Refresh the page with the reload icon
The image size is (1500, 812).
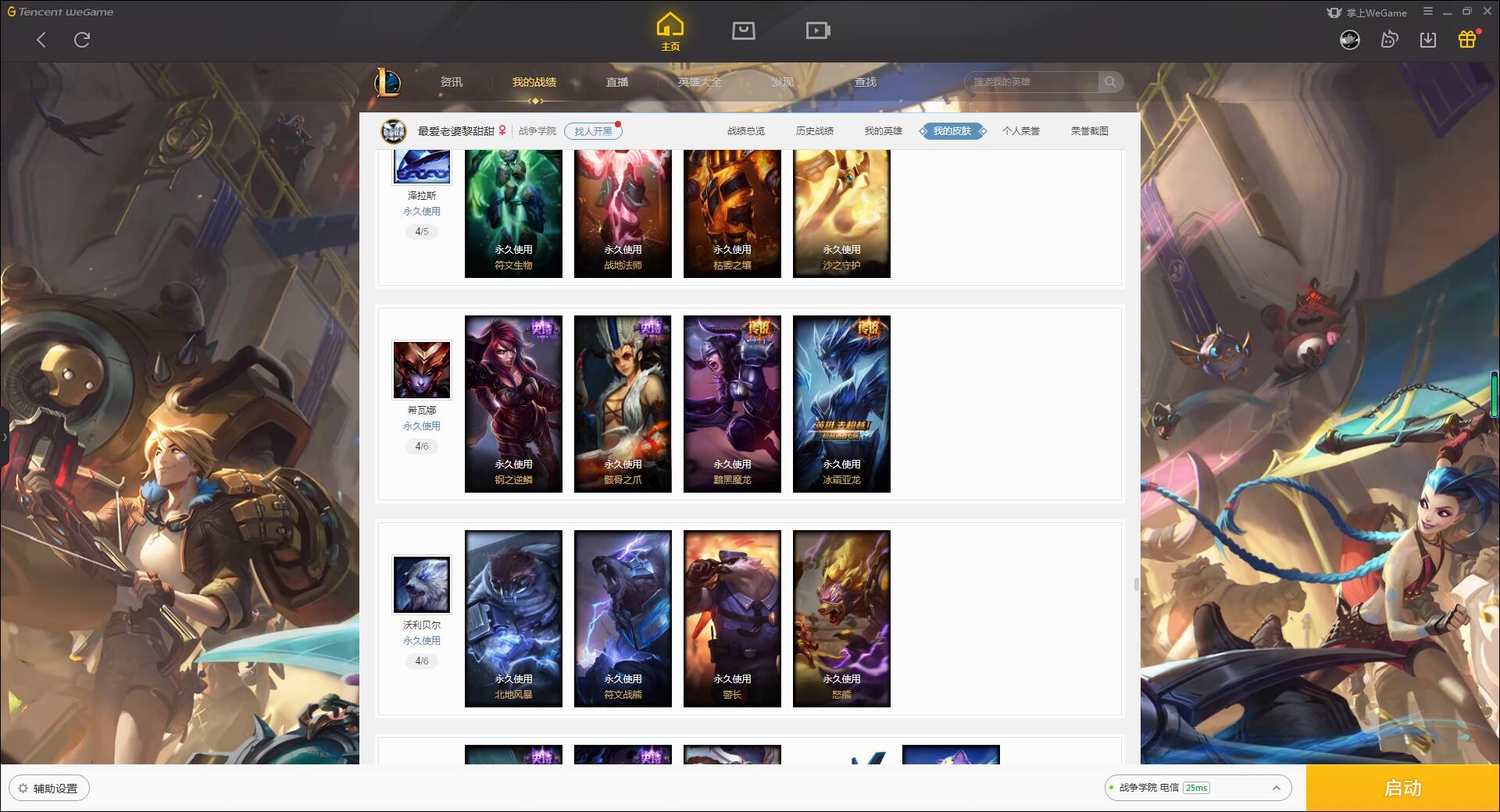point(82,40)
